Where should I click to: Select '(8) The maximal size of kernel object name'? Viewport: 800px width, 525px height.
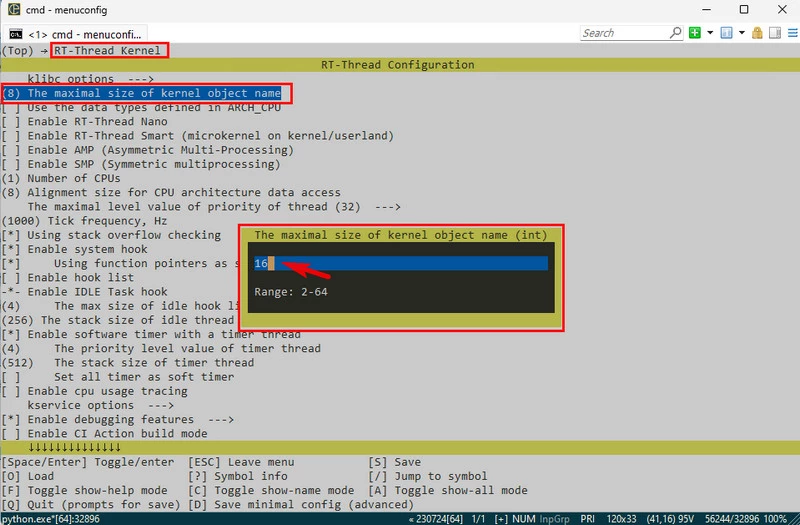coord(141,93)
